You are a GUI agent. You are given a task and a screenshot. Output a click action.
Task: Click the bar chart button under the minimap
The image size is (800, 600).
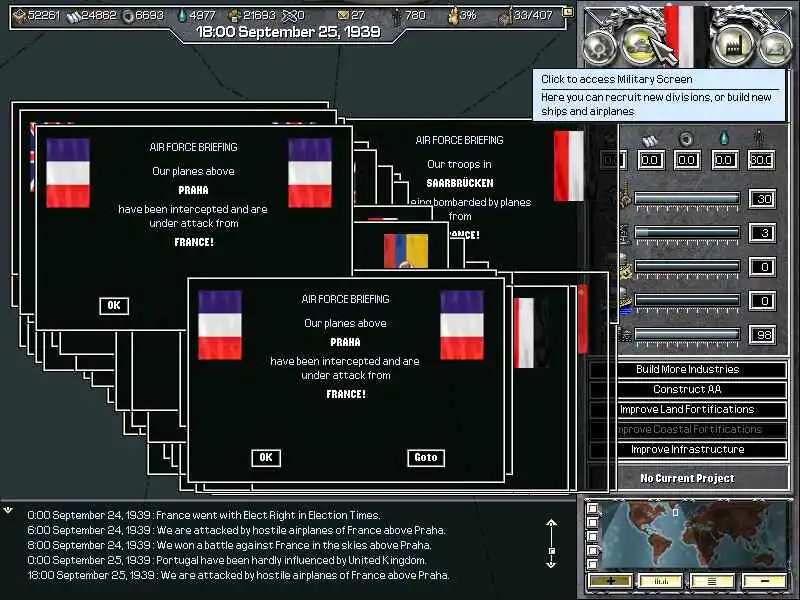[x=661, y=581]
